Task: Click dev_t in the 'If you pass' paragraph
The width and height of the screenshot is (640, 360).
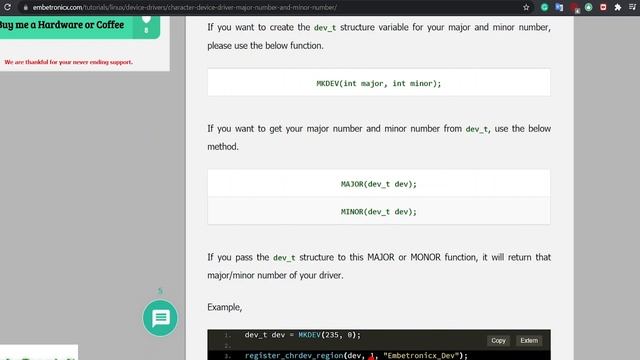Action: [x=284, y=258]
